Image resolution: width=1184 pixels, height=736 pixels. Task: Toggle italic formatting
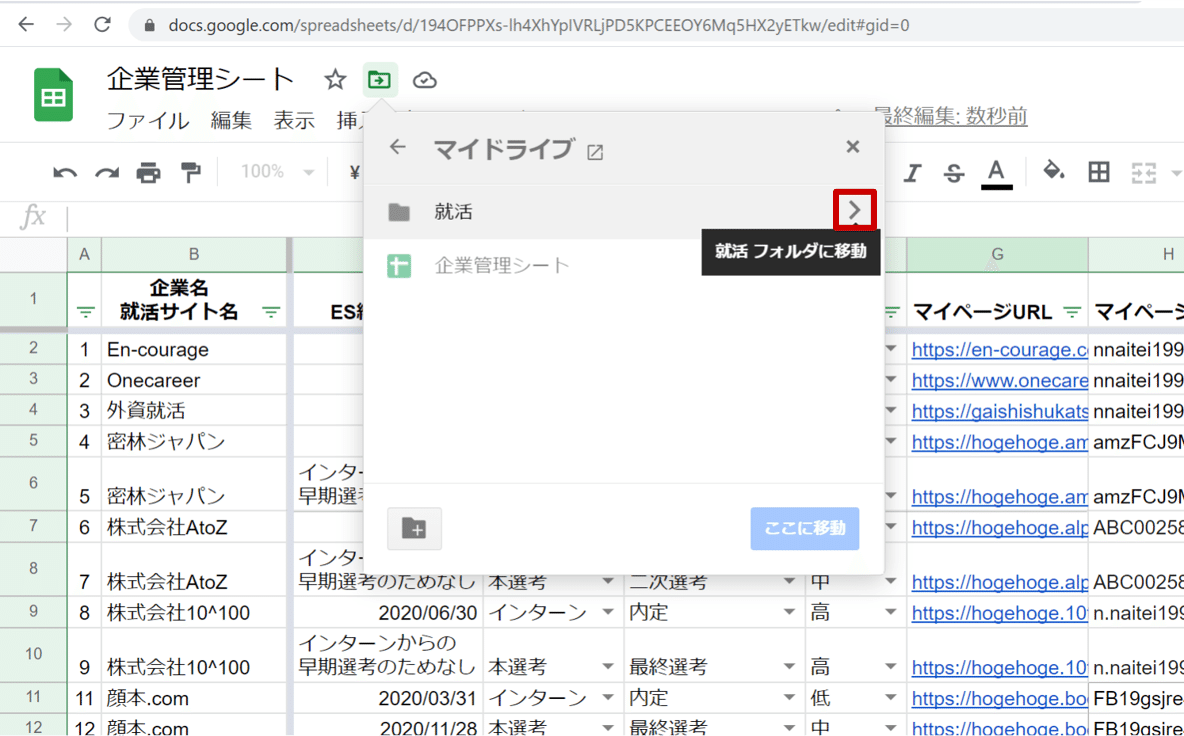tap(912, 173)
